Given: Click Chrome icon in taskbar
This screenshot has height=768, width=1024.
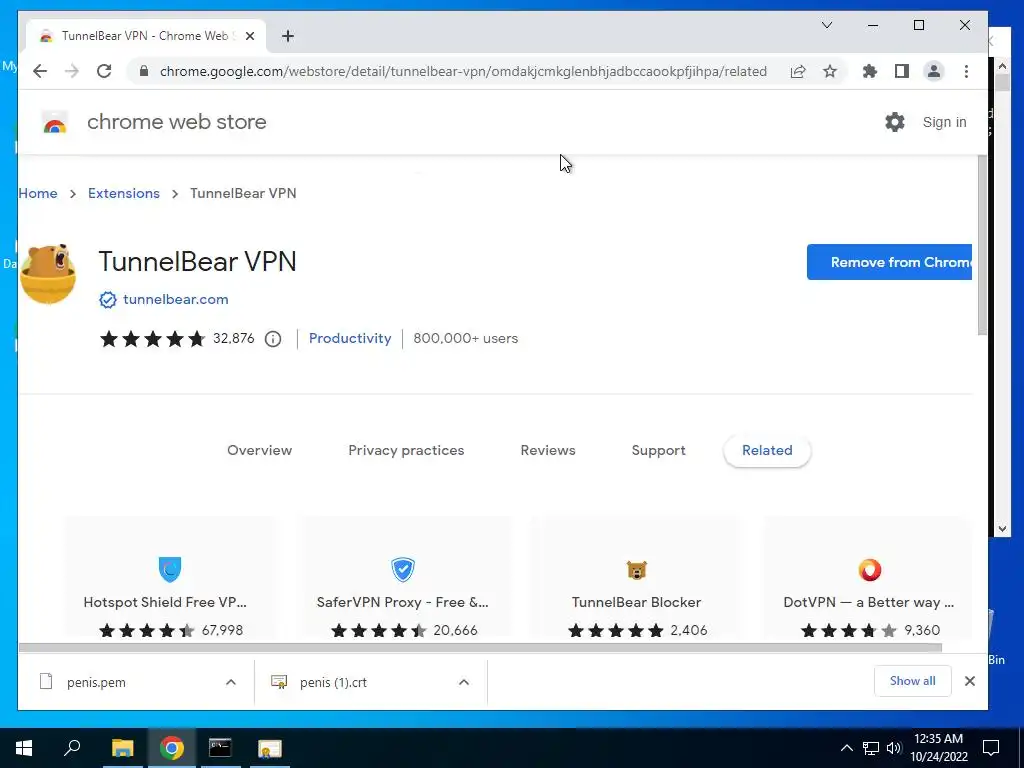Looking at the screenshot, I should tap(172, 748).
